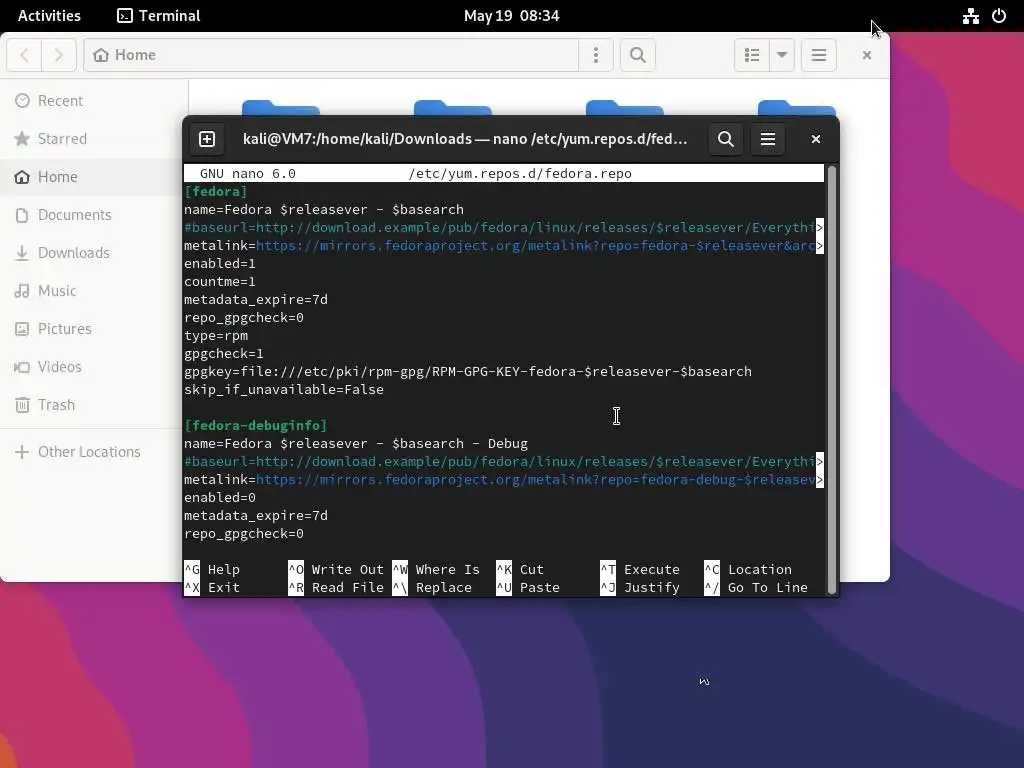Click the ^G Help shortcut label

tap(212, 569)
